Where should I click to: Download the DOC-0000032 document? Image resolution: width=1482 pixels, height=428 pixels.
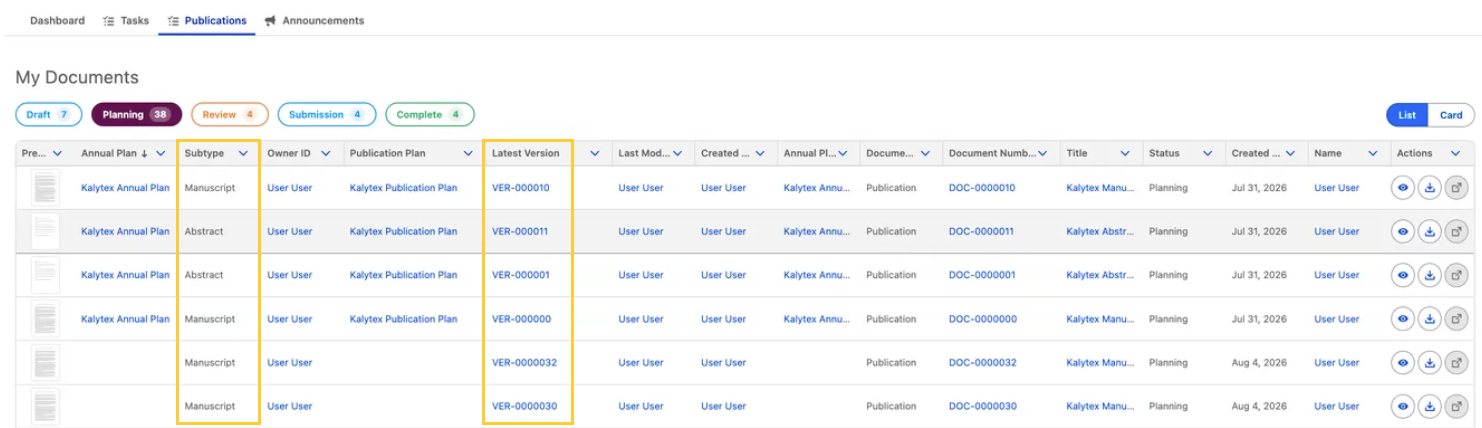[1430, 363]
